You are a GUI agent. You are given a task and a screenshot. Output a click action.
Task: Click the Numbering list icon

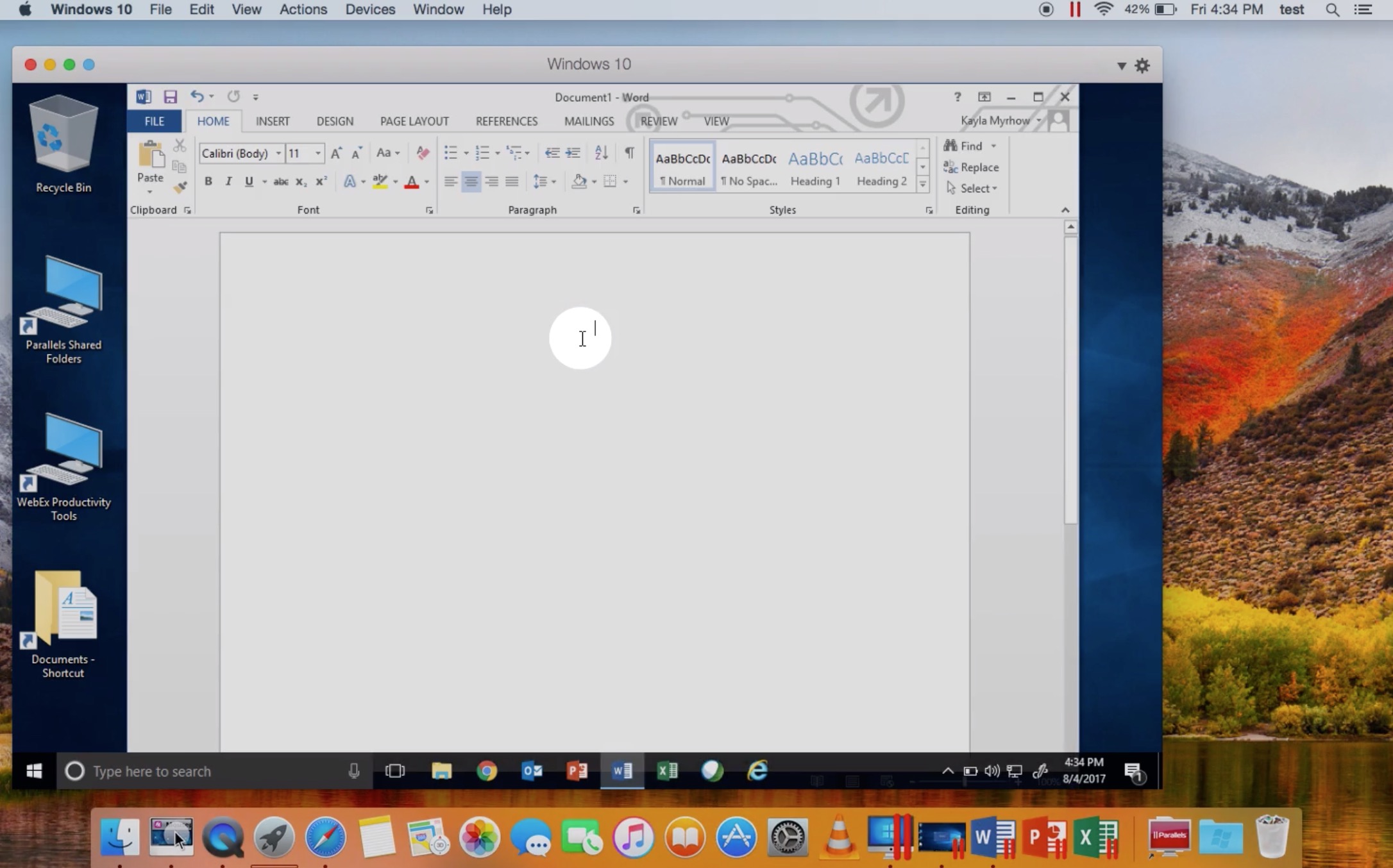pos(482,153)
